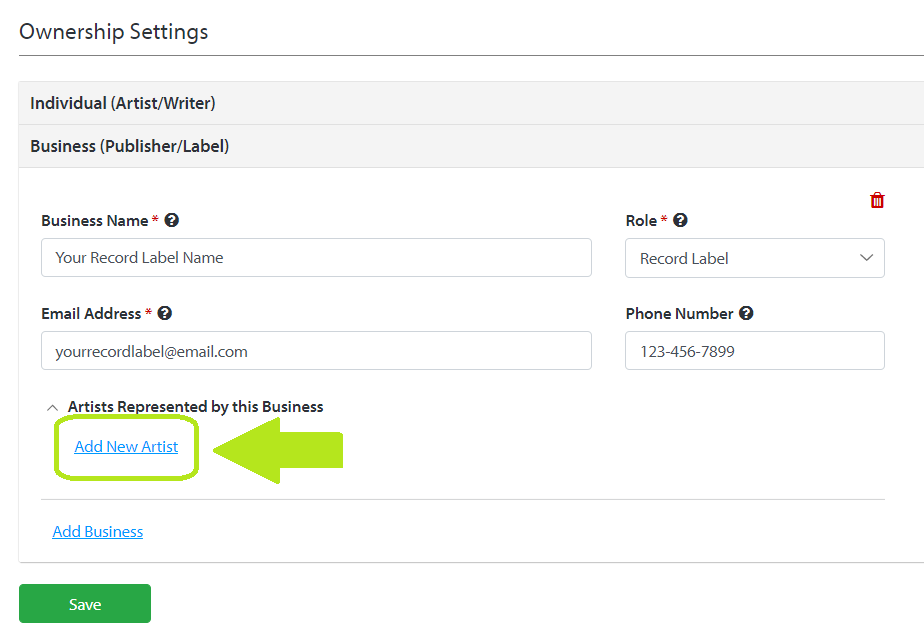Image resolution: width=924 pixels, height=640 pixels.
Task: Open the Business Name help tooltip icon
Action: (171, 220)
